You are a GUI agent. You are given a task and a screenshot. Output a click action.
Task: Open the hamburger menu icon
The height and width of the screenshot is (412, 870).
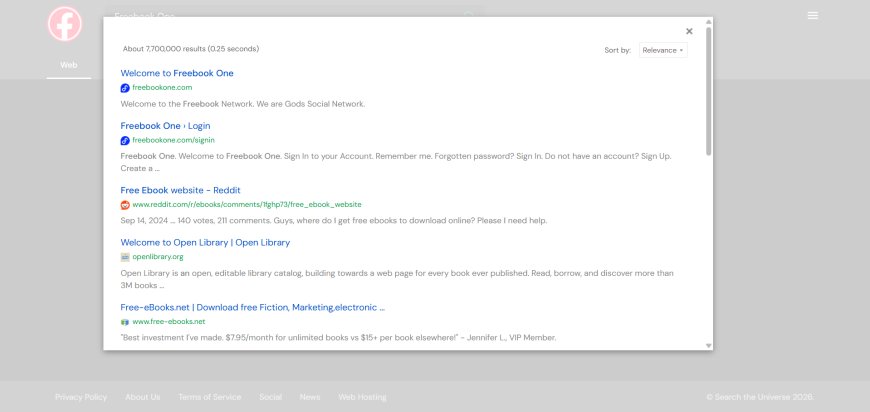[x=812, y=16]
